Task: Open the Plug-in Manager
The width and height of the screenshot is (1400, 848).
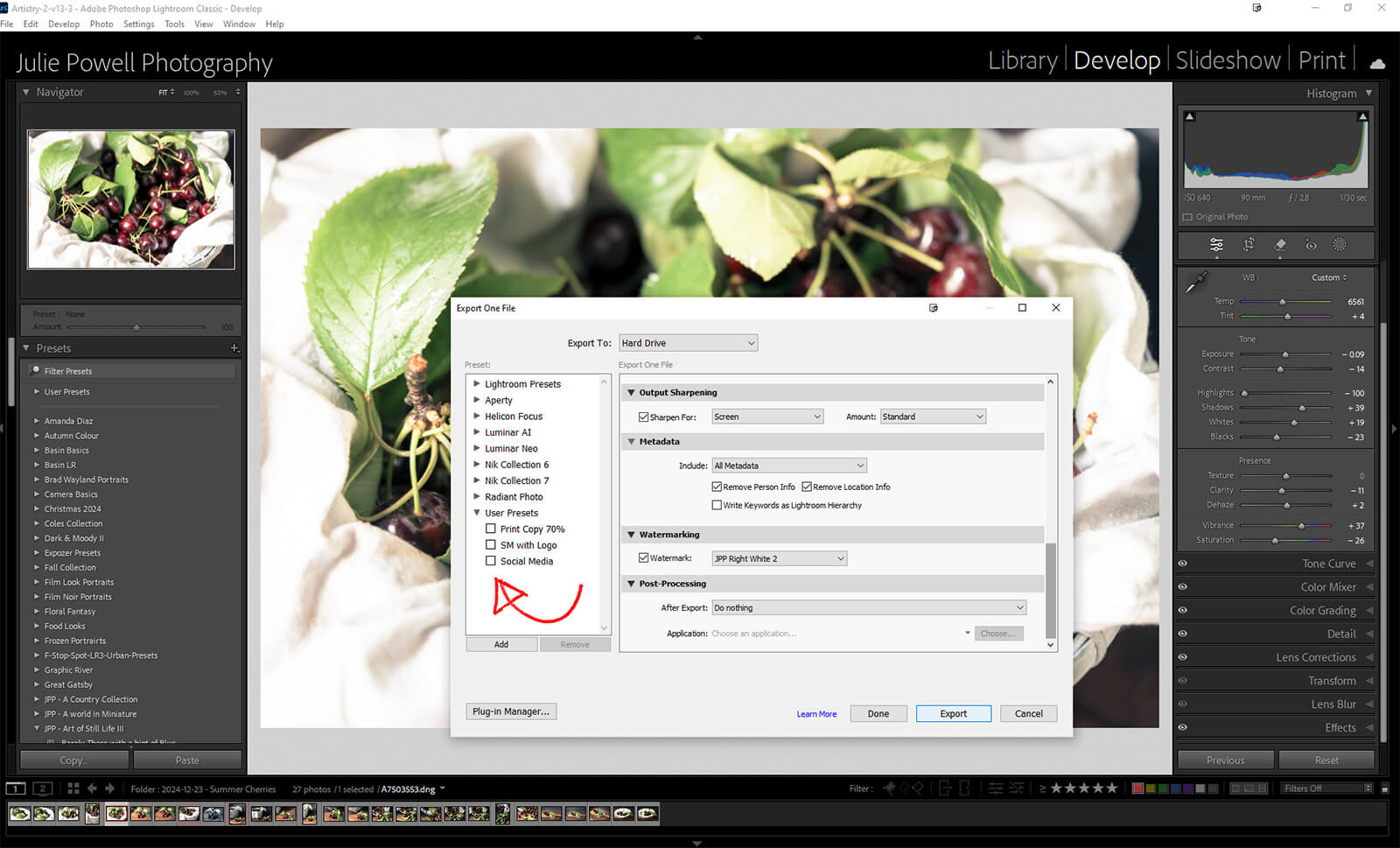Action: pos(511,711)
